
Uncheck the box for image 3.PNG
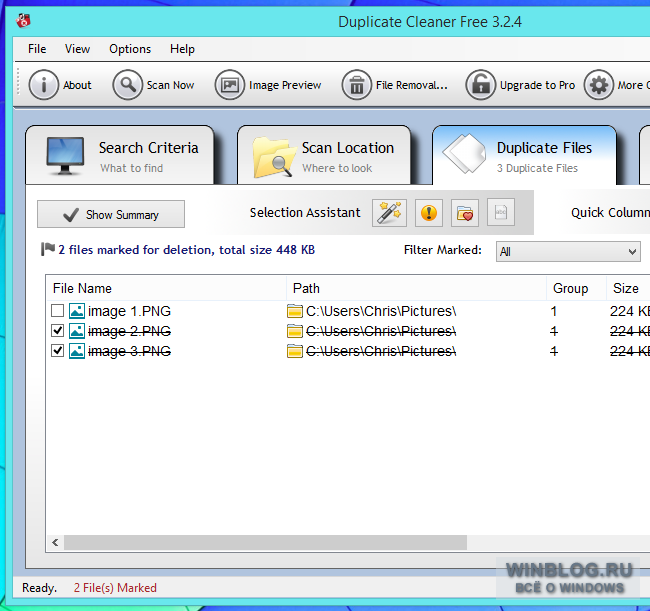click(x=57, y=351)
